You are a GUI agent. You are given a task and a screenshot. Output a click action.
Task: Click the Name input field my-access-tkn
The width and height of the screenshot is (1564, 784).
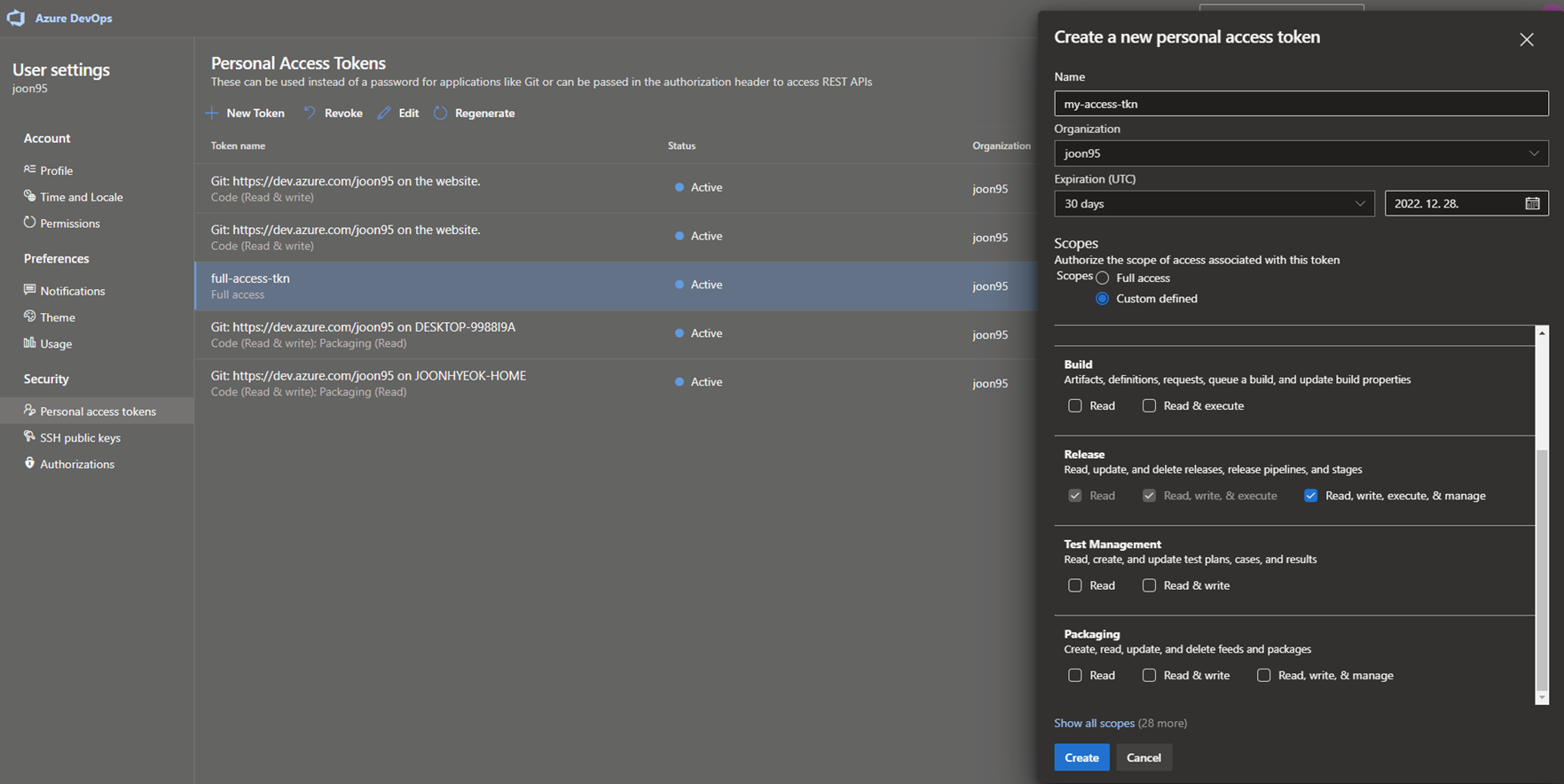click(1301, 104)
